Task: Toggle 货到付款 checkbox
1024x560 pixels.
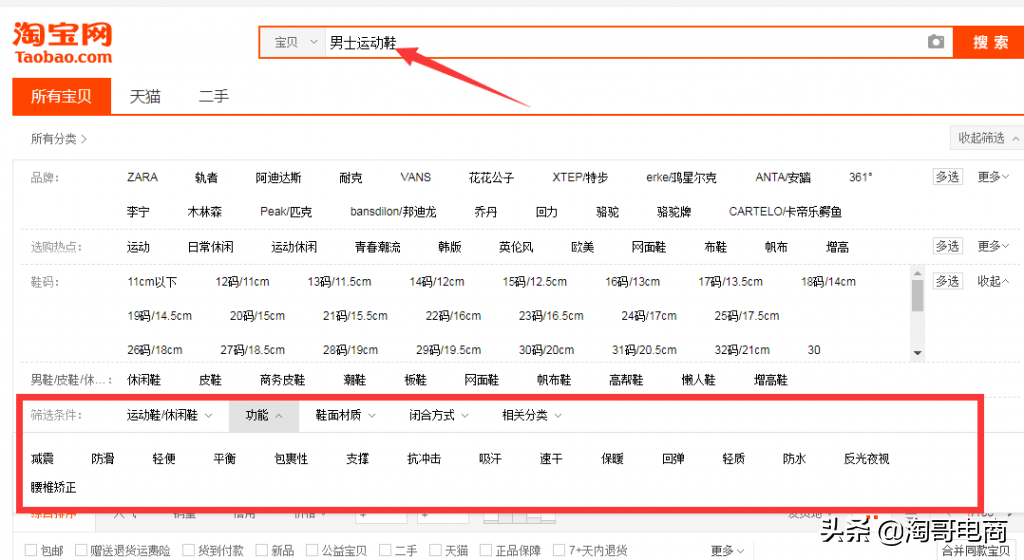Action: 189,550
